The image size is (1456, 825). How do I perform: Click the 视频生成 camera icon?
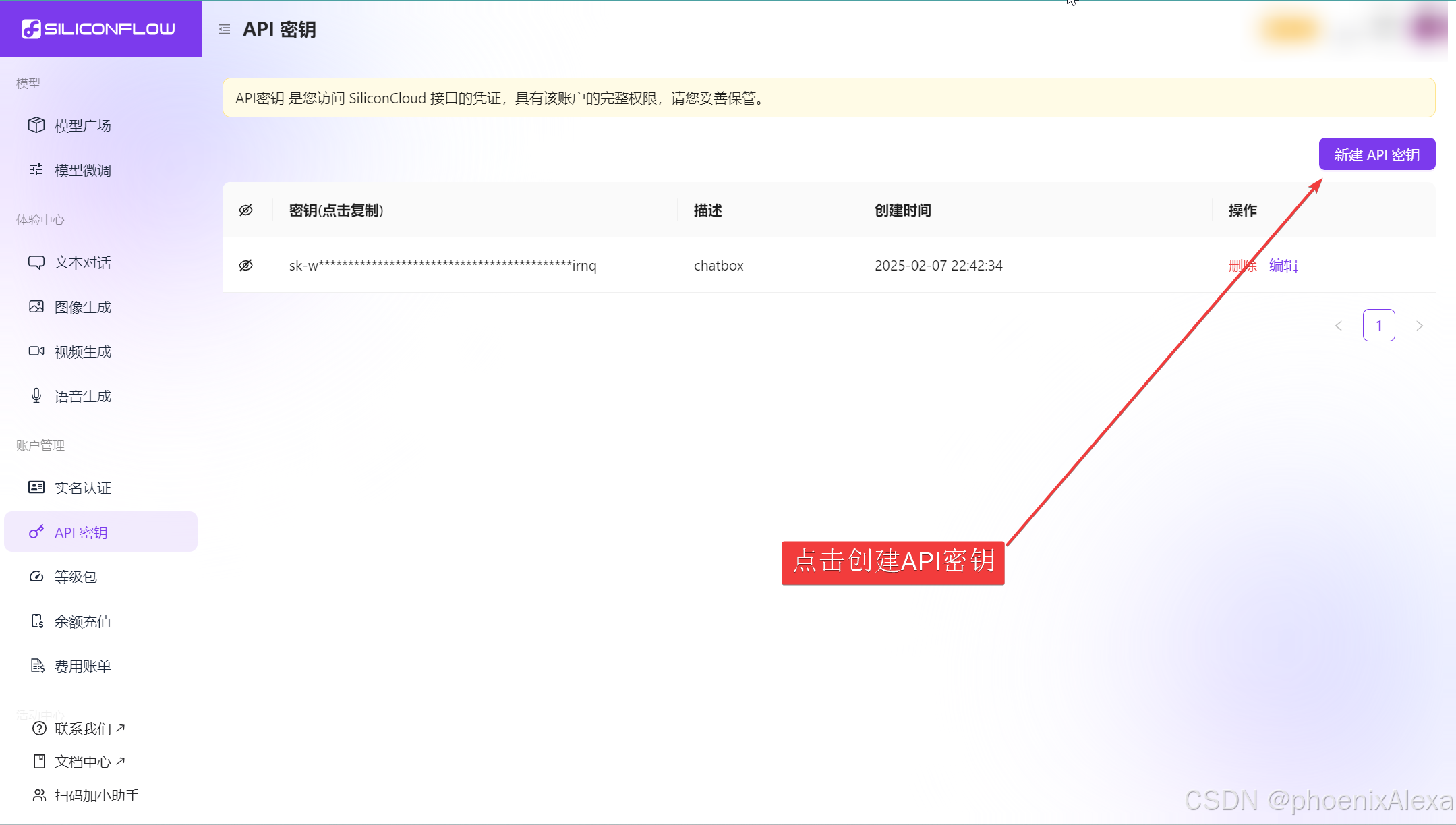coord(36,351)
